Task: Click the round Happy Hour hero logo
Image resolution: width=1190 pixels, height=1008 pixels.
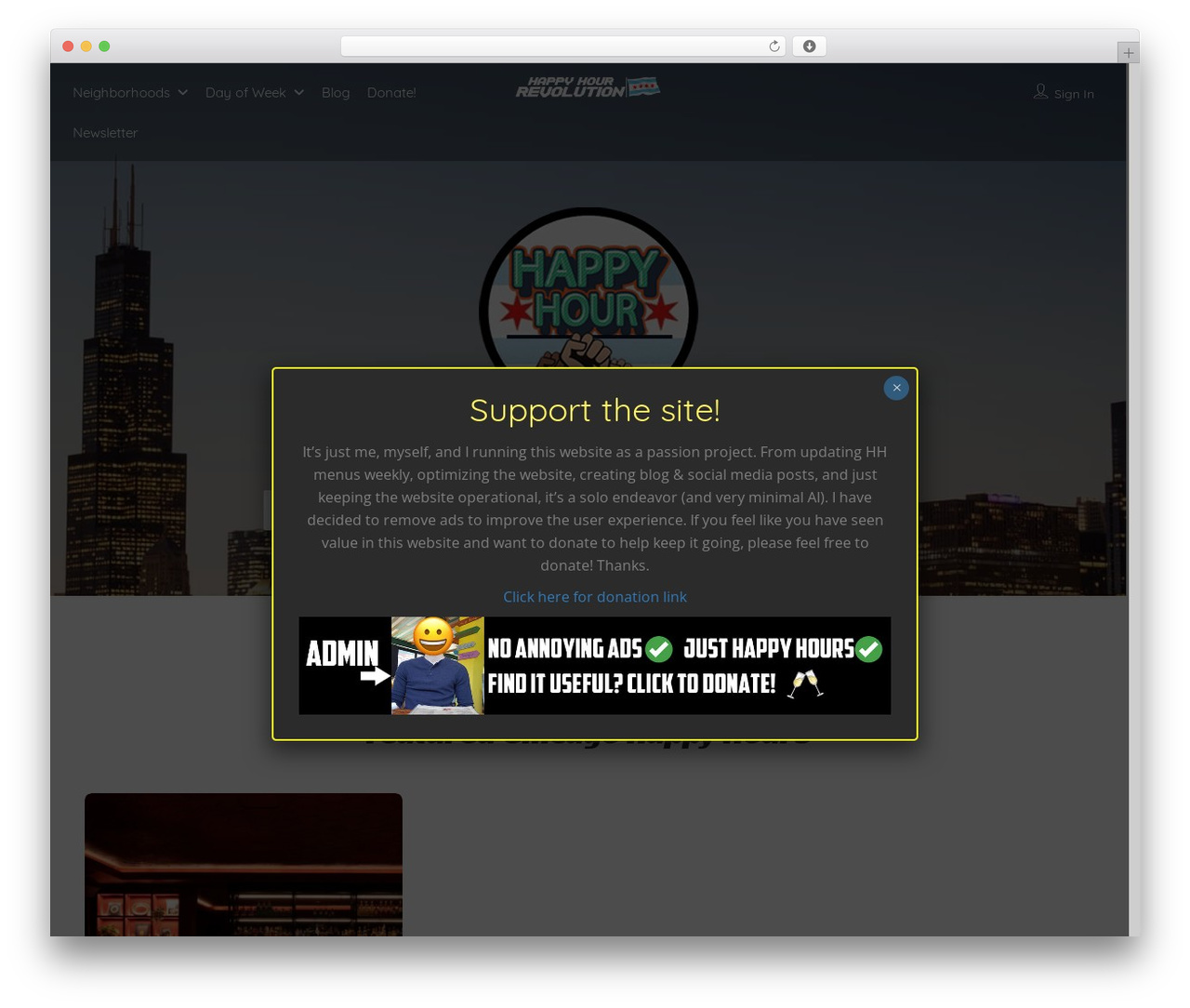Action: pos(588,288)
